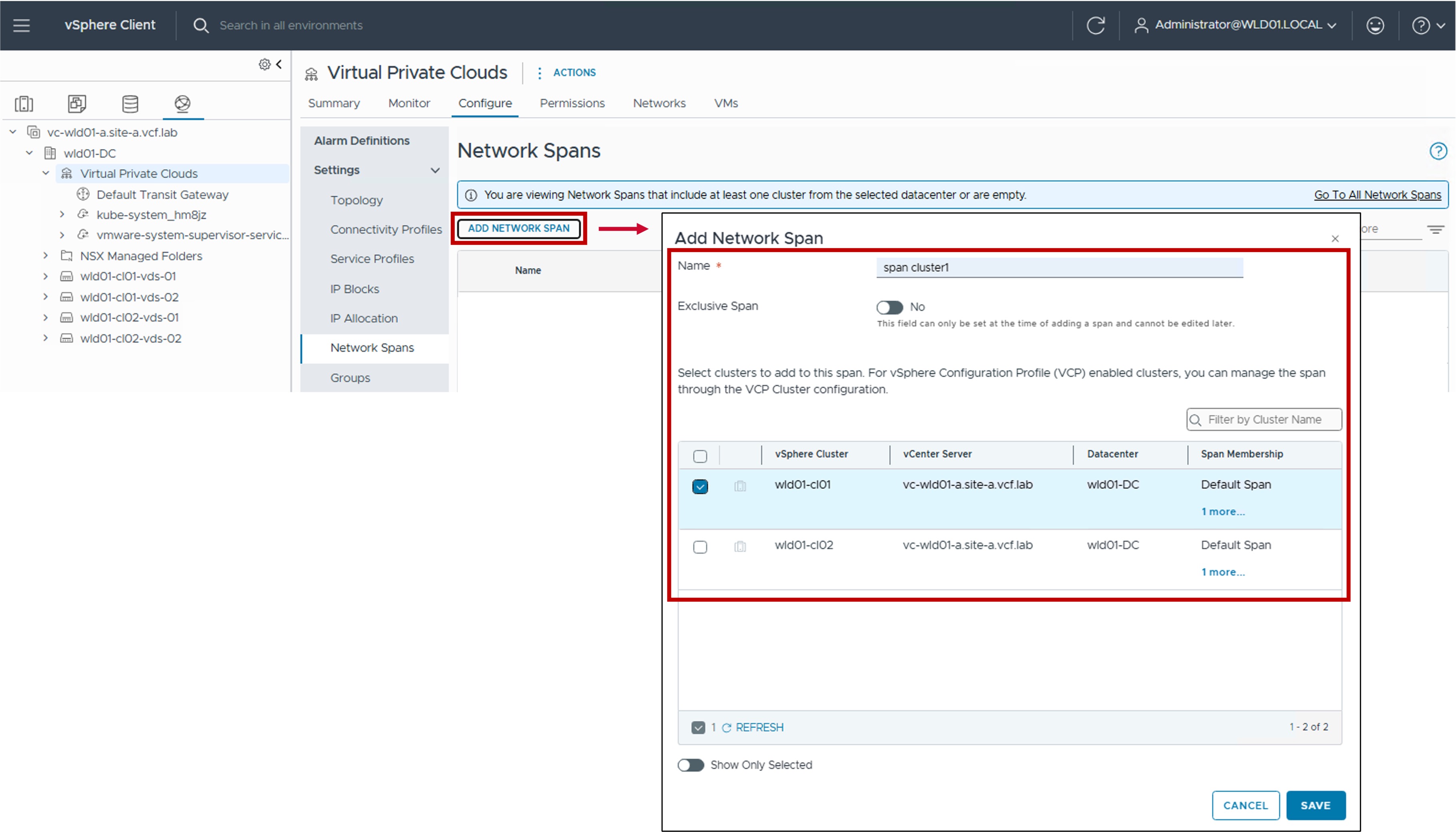Open the VMs tab
The height and width of the screenshot is (832, 1456).
(726, 104)
